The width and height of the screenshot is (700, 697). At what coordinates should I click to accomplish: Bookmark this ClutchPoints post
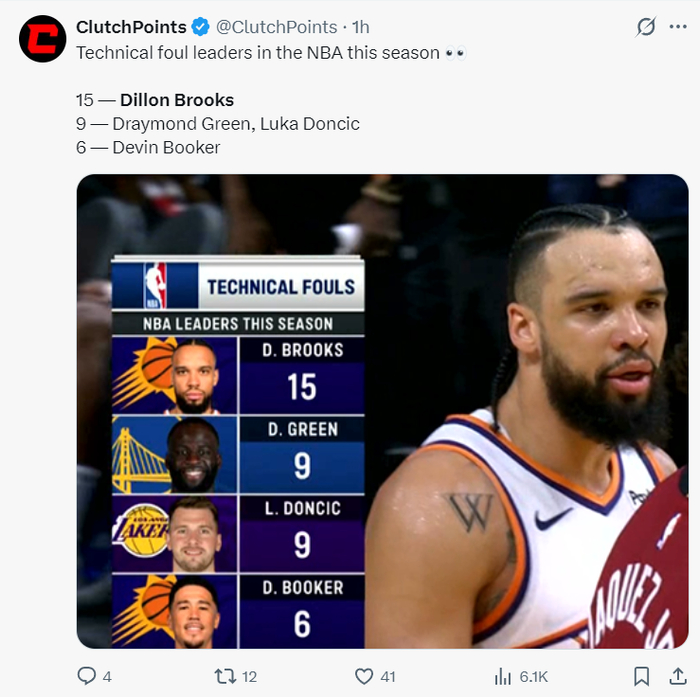coord(642,676)
